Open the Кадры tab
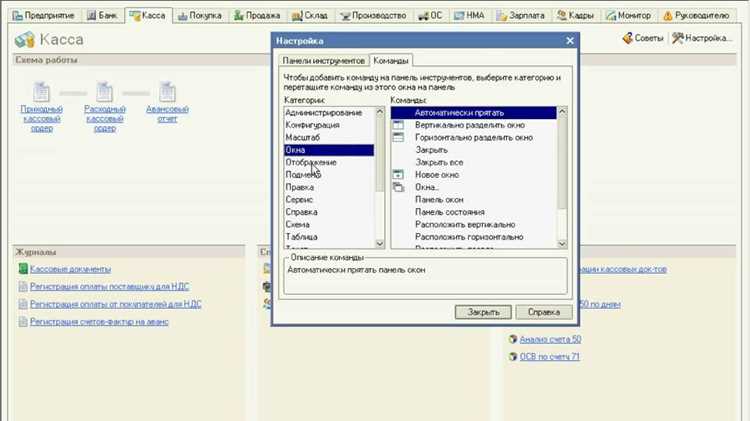 pyautogui.click(x=575, y=15)
